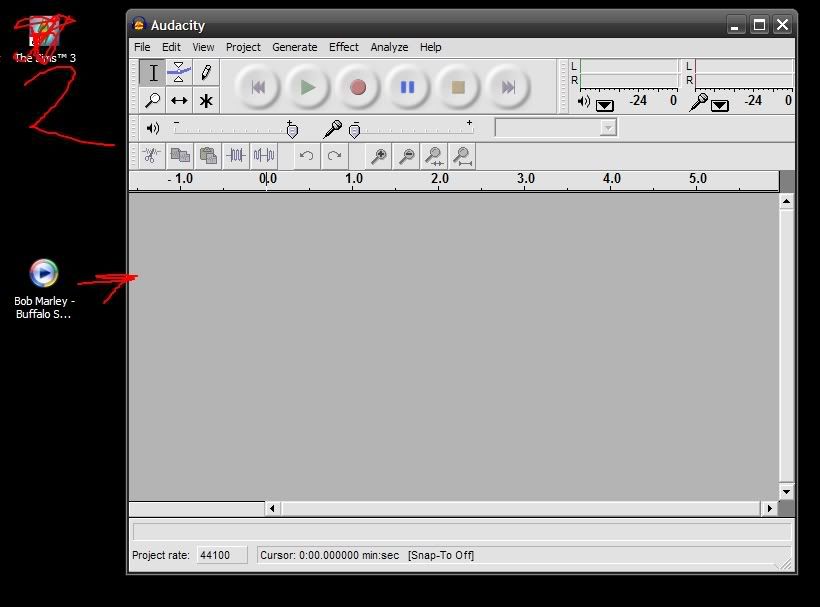Open the Effect menu
The width and height of the screenshot is (820, 607).
tap(344, 47)
